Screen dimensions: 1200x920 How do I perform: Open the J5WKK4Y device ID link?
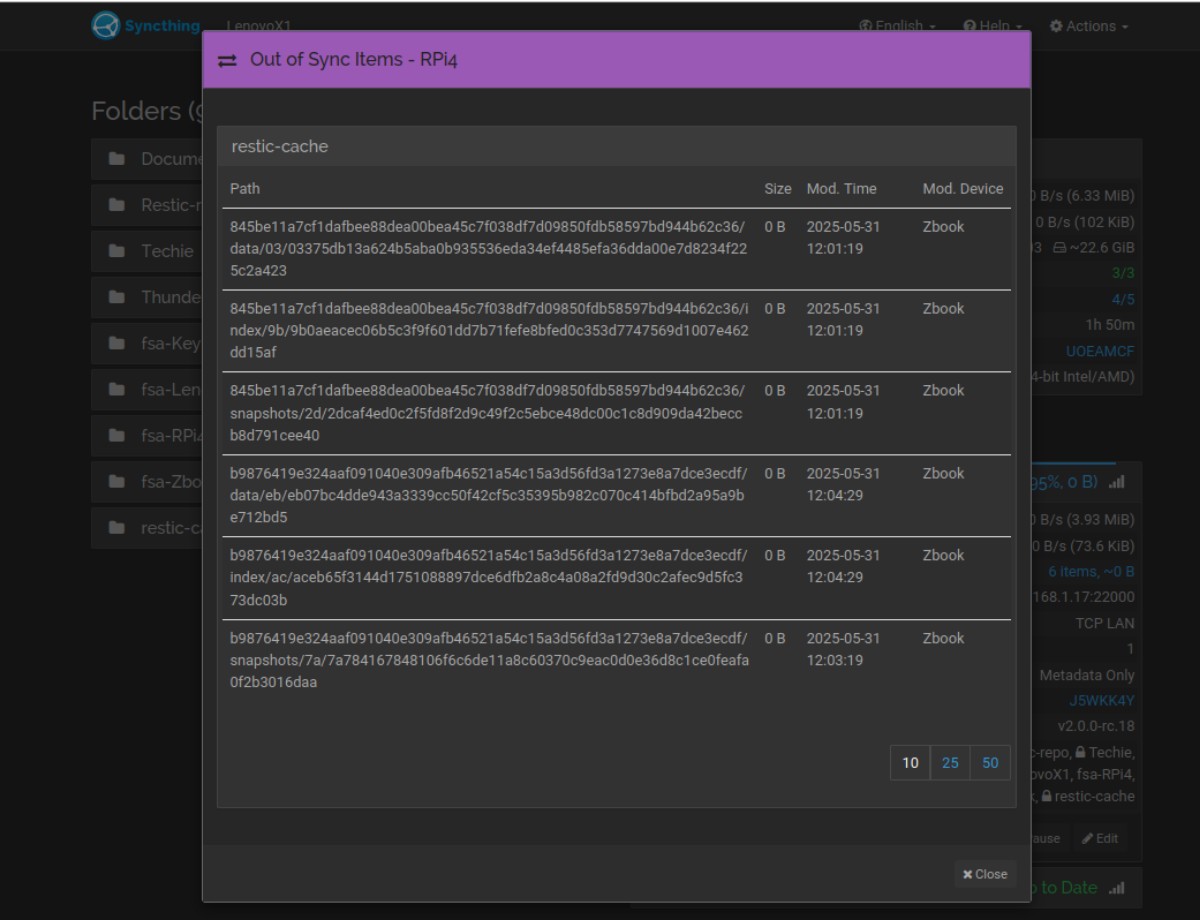tap(1101, 701)
